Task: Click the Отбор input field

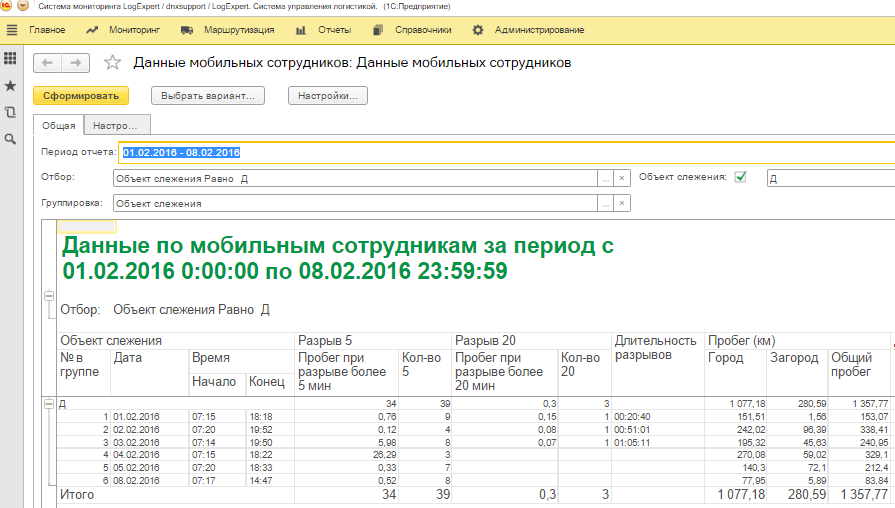Action: 355,179
